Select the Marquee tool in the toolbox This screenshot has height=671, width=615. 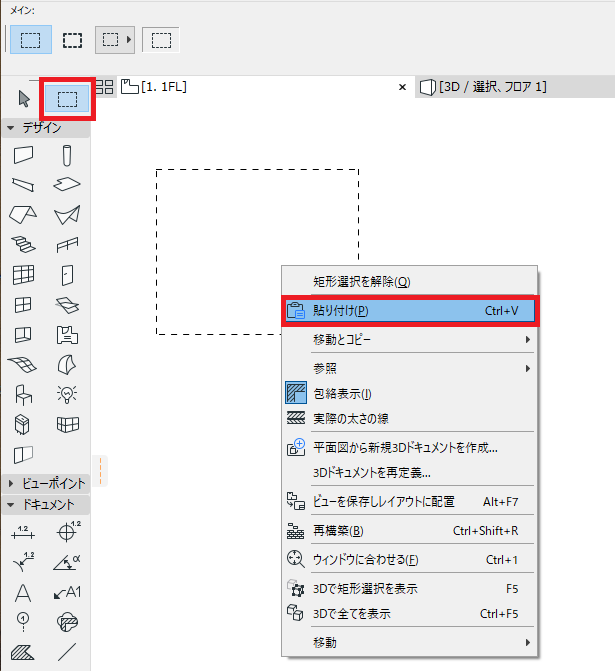point(67,99)
